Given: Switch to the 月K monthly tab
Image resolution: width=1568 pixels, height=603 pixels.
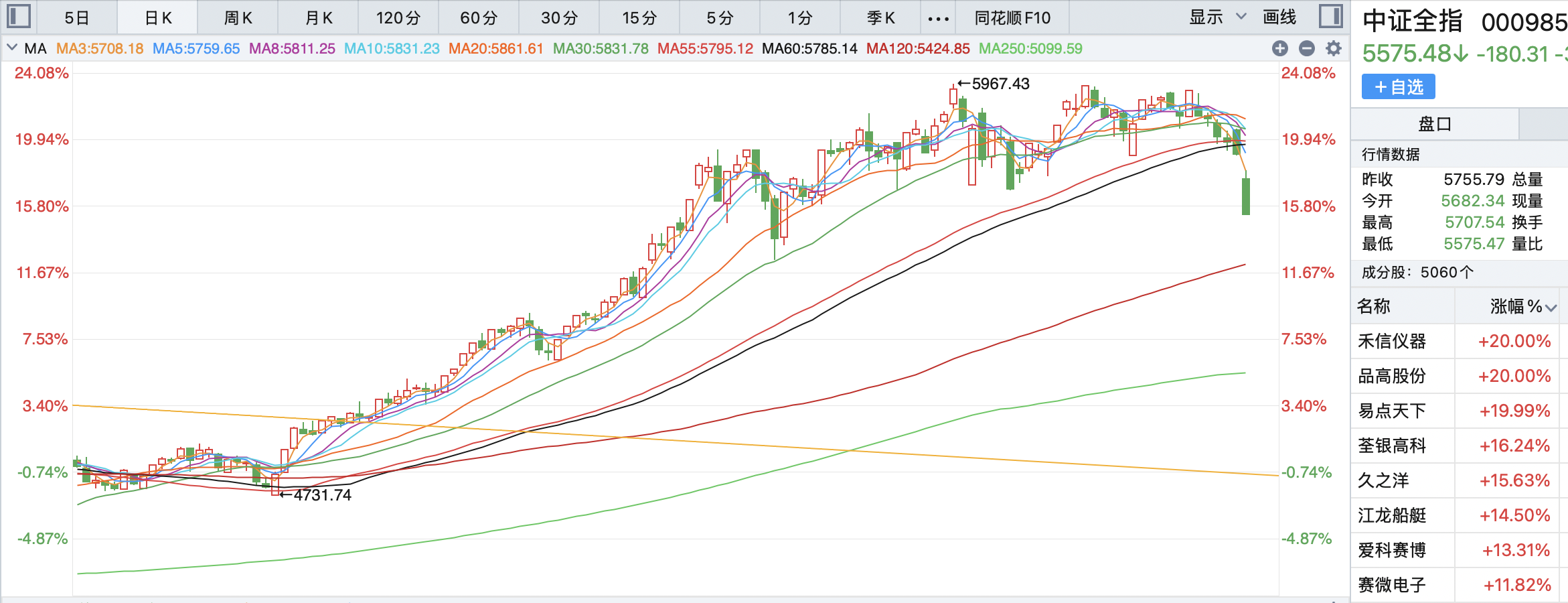Looking at the screenshot, I should tap(318, 18).
